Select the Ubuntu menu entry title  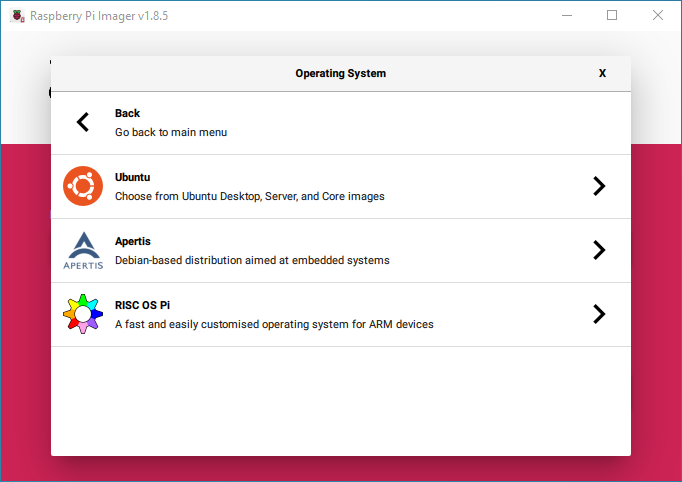133,177
